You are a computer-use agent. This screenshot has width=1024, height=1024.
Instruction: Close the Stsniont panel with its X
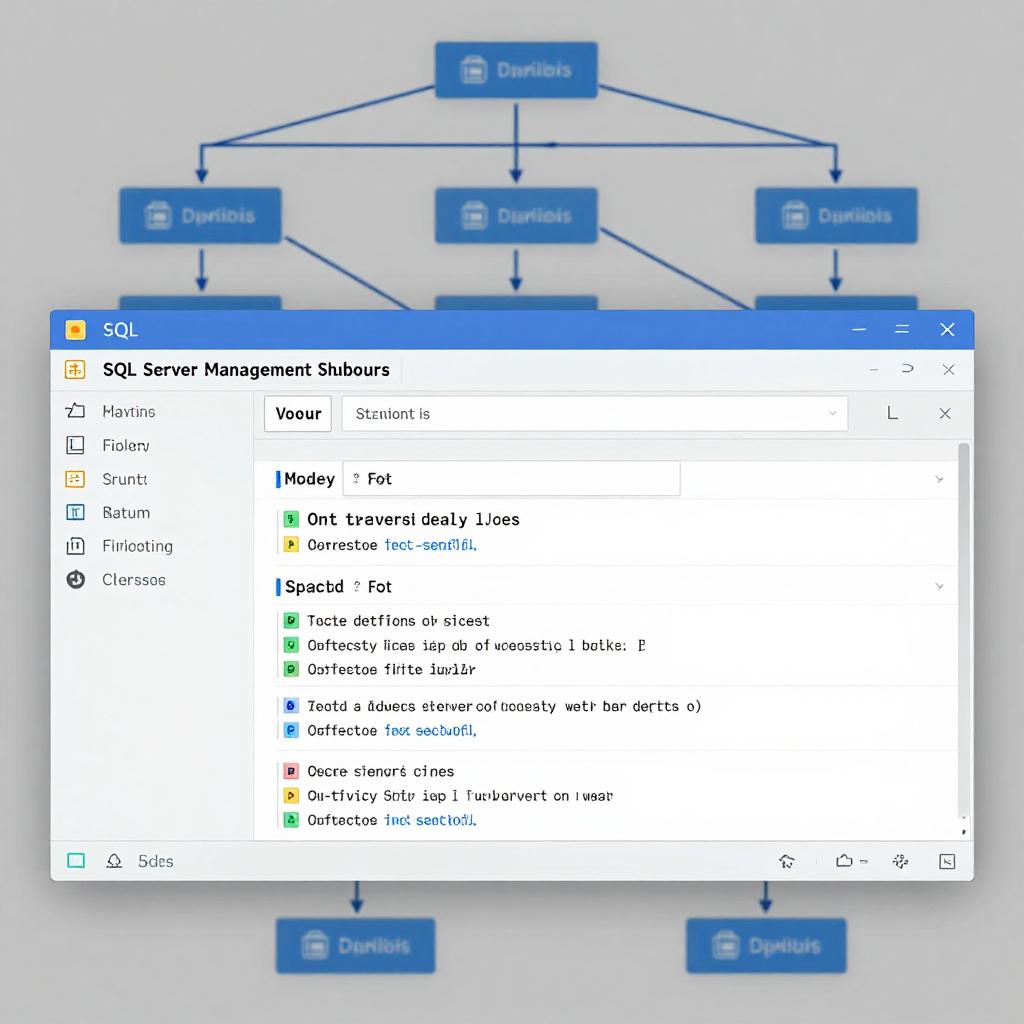pyautogui.click(x=945, y=413)
